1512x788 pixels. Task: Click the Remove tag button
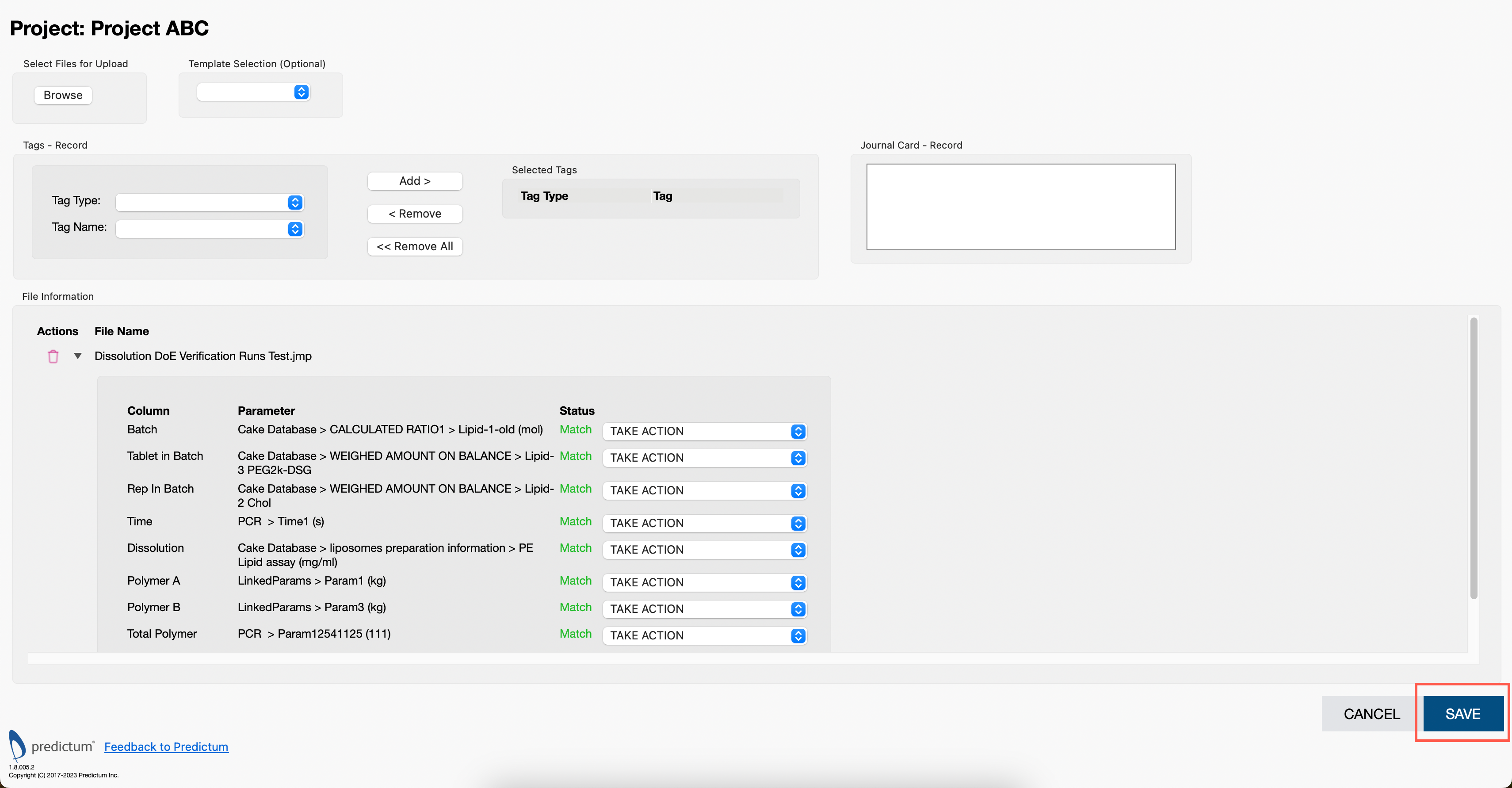tap(414, 213)
